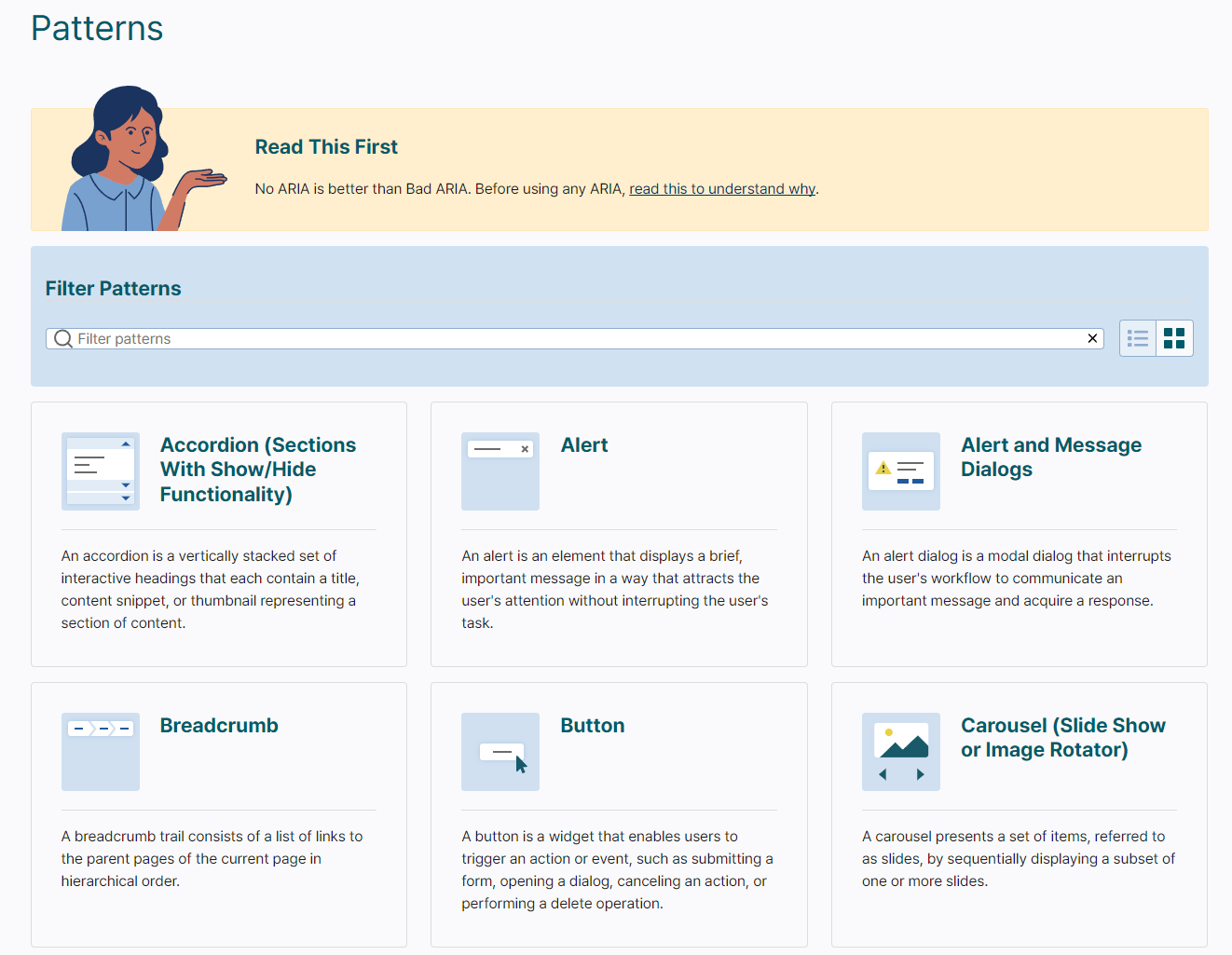Viewport: 1232px width, 955px height.
Task: Switch to grid view layout
Action: (1174, 338)
